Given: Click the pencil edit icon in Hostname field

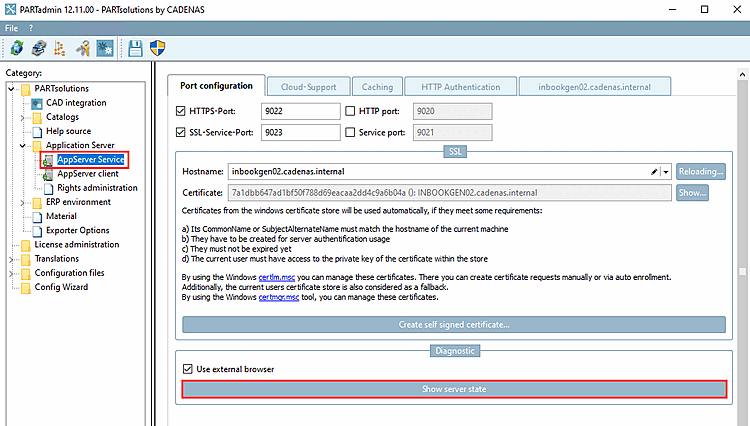Looking at the screenshot, I should [x=654, y=172].
